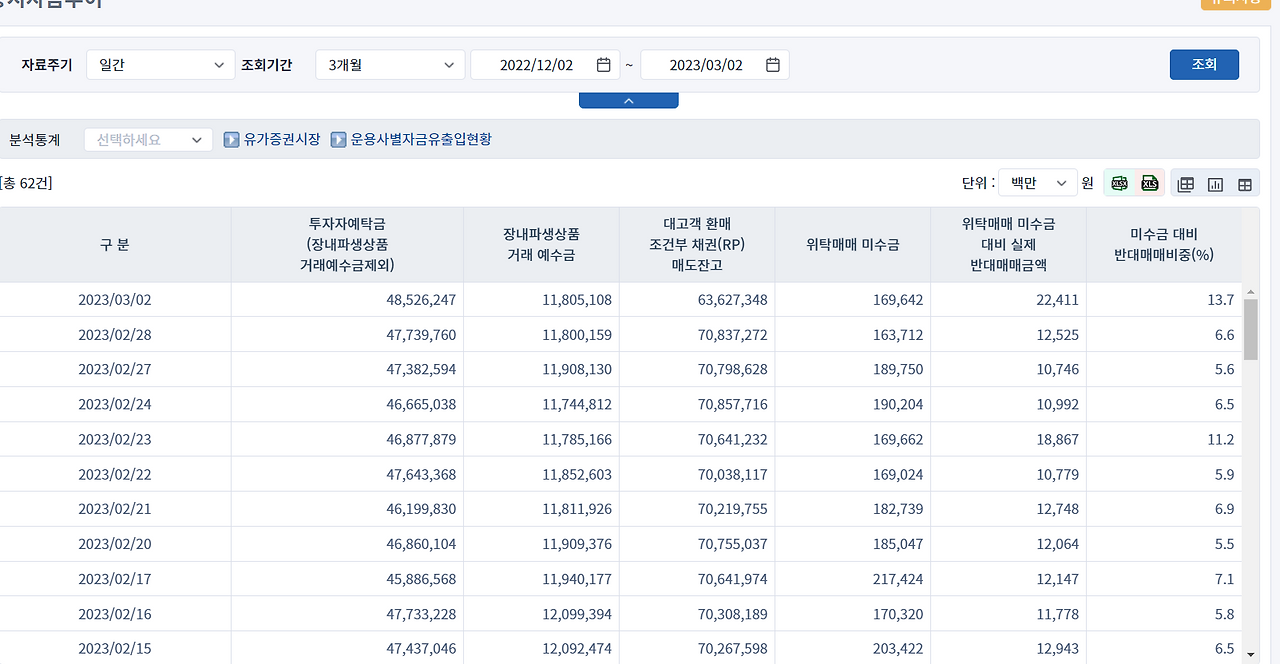The height and width of the screenshot is (664, 1280).
Task: Click the 13.7 percentage cell
Action: click(1221, 300)
